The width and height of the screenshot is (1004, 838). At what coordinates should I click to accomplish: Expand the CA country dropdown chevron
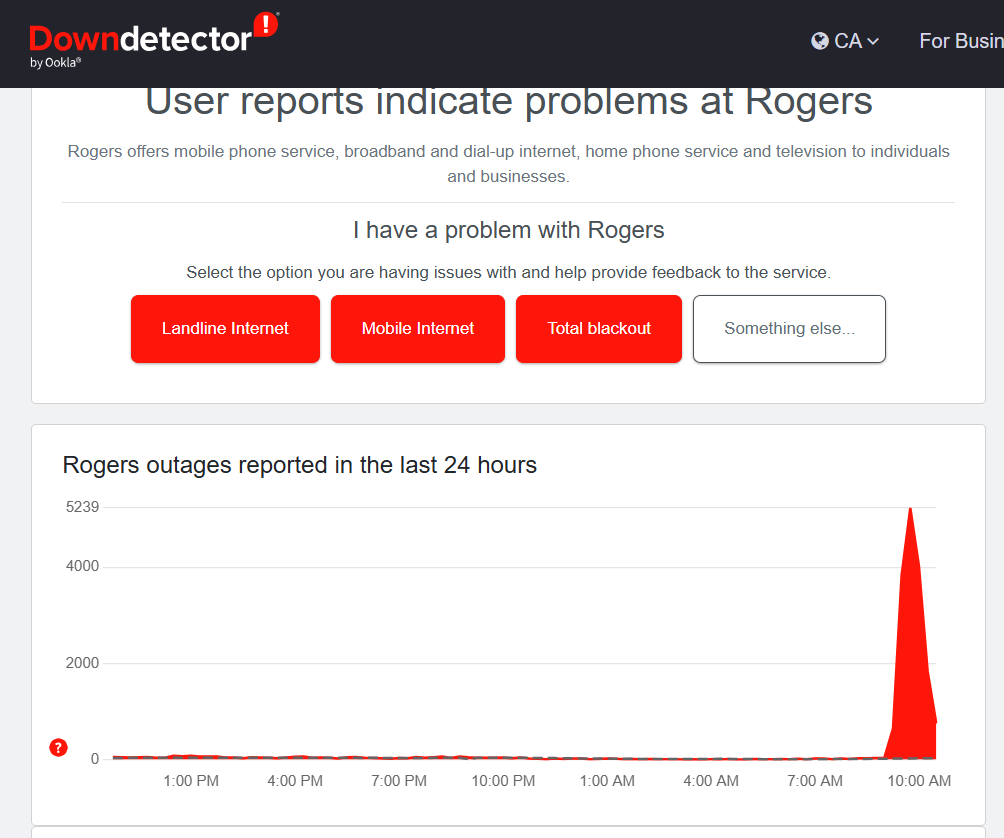click(x=873, y=42)
